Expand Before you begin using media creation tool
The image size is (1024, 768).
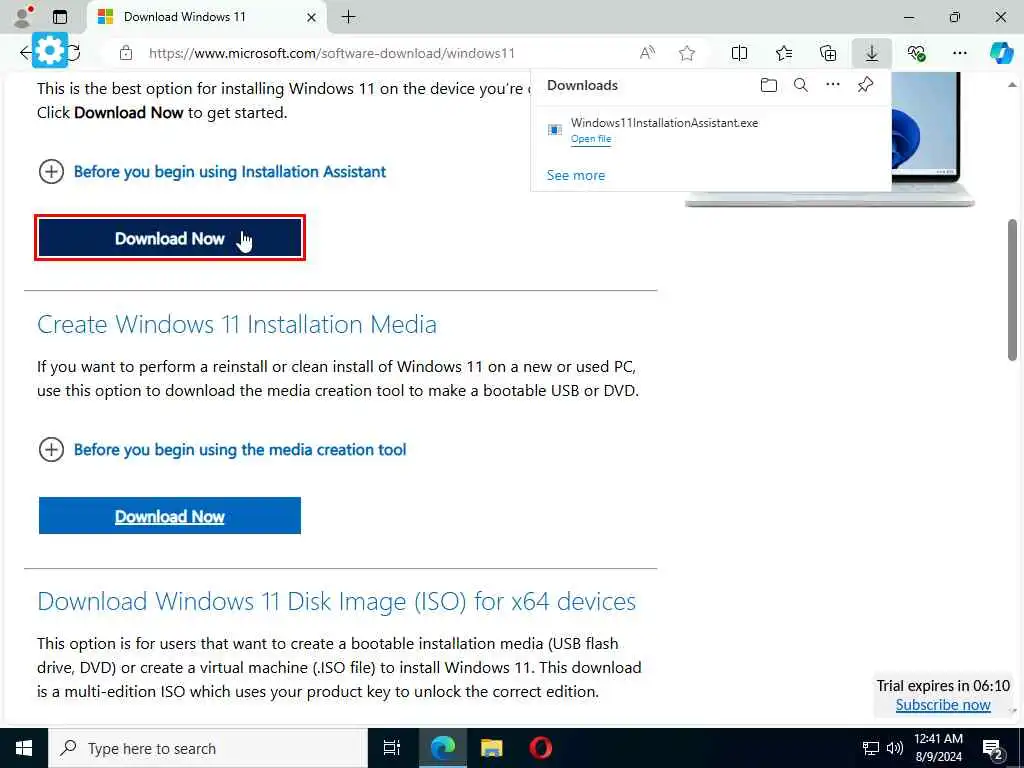(x=222, y=450)
